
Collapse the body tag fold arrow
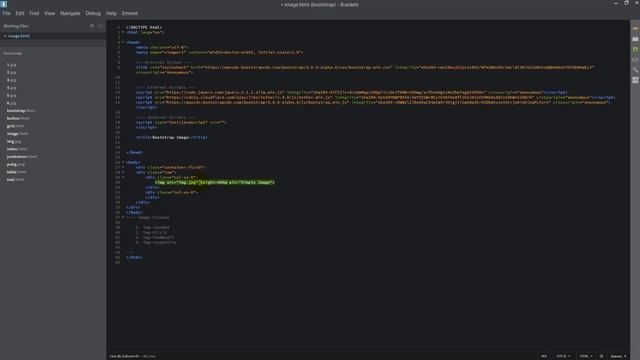[x=123, y=162]
